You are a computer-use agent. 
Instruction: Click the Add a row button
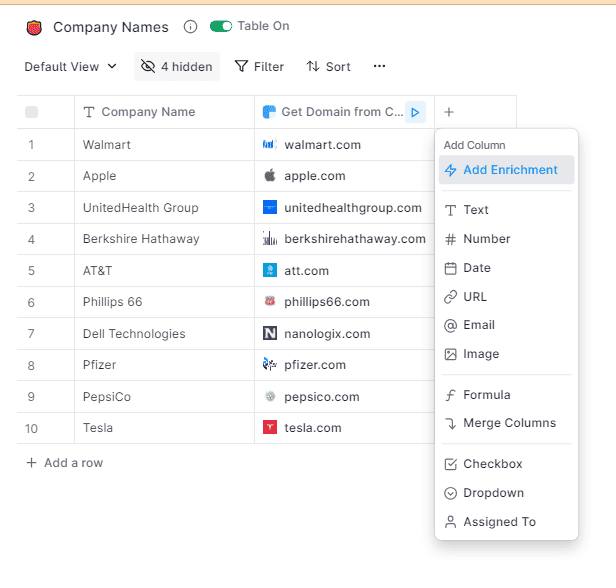click(x=65, y=463)
